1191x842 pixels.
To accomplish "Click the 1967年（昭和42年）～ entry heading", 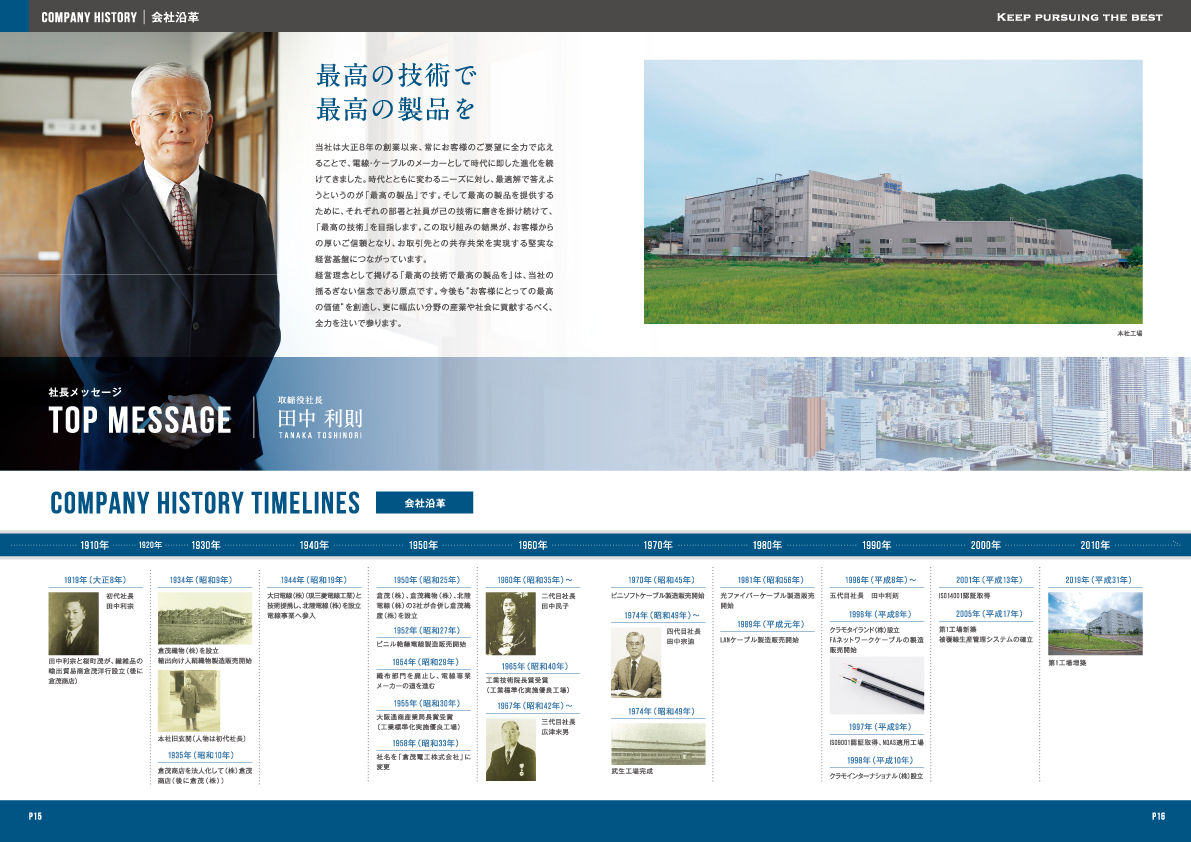I will click(x=535, y=706).
